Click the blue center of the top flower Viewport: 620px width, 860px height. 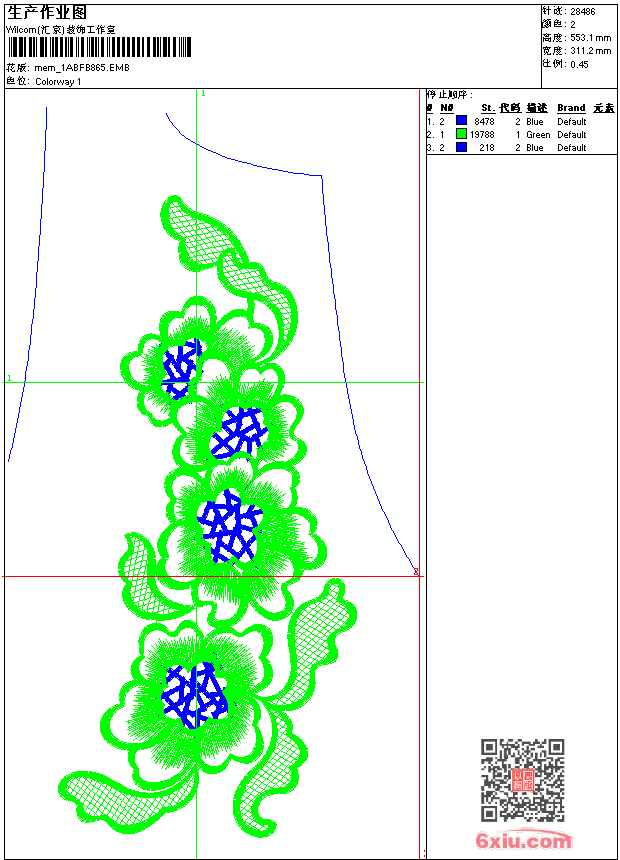(182, 367)
